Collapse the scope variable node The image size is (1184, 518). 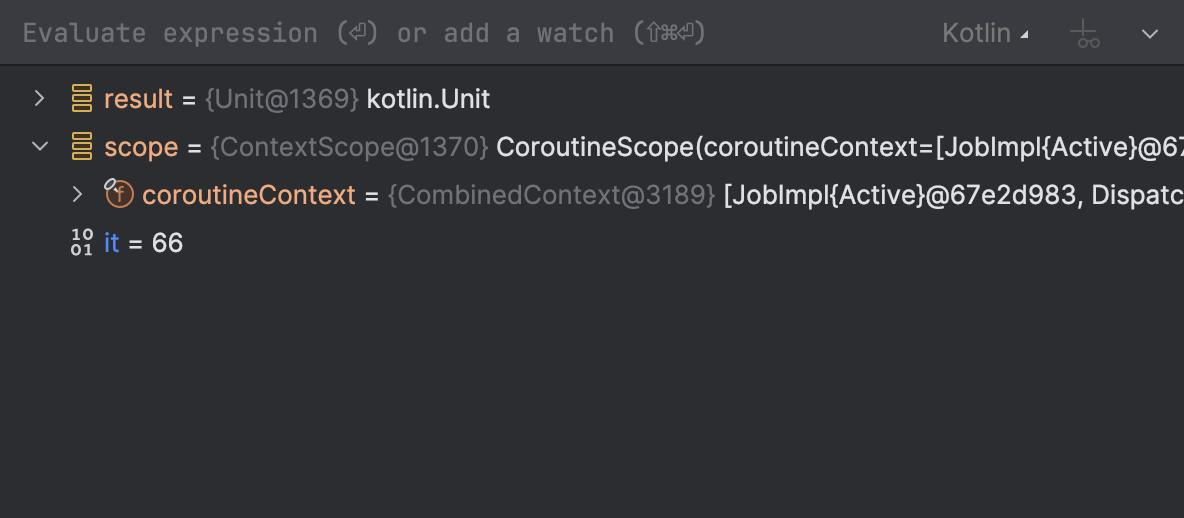coord(40,146)
